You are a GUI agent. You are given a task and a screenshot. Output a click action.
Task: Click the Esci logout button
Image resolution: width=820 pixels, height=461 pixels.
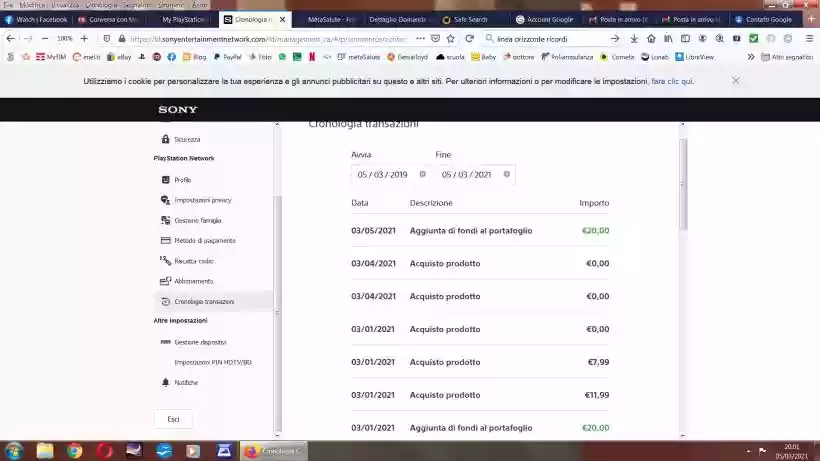click(x=173, y=419)
